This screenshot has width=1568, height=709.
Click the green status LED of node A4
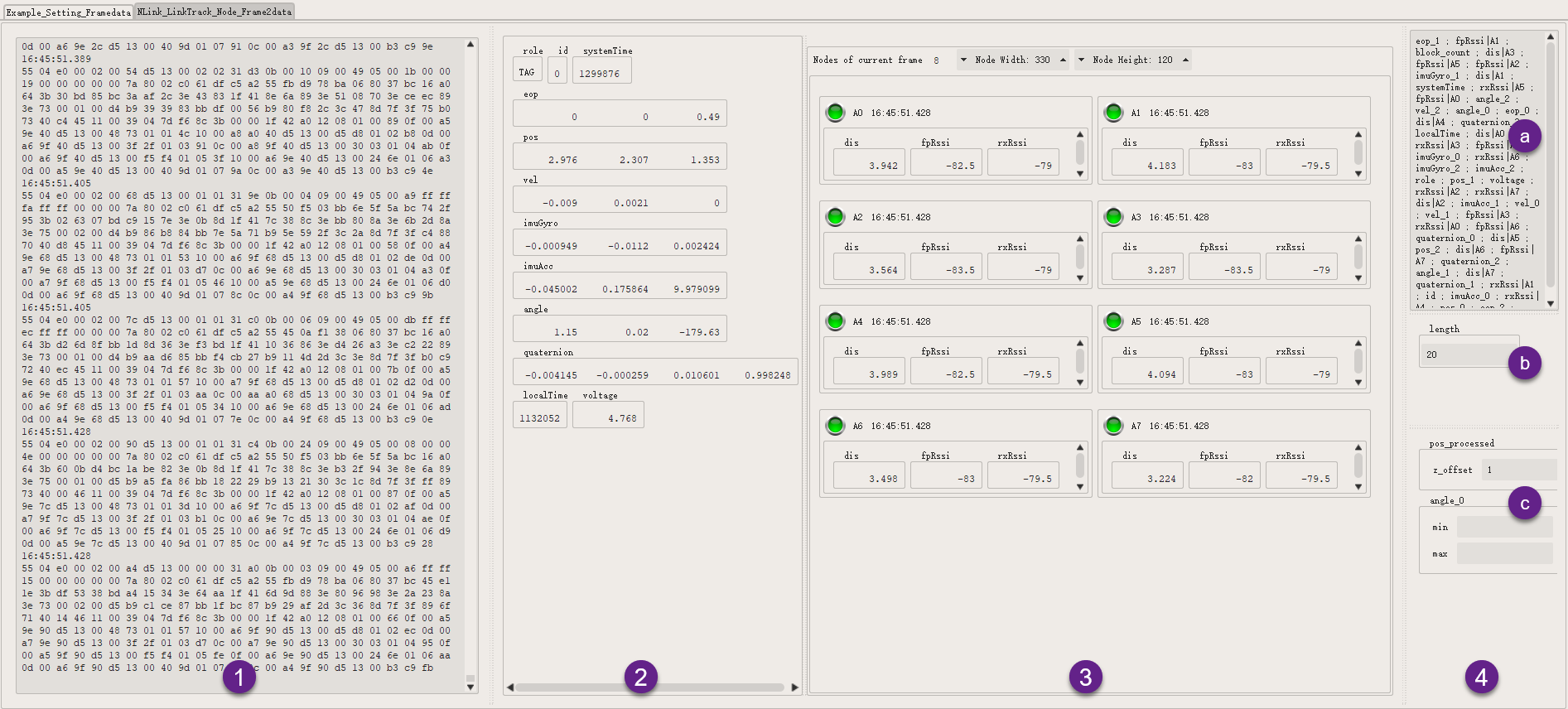(x=835, y=321)
